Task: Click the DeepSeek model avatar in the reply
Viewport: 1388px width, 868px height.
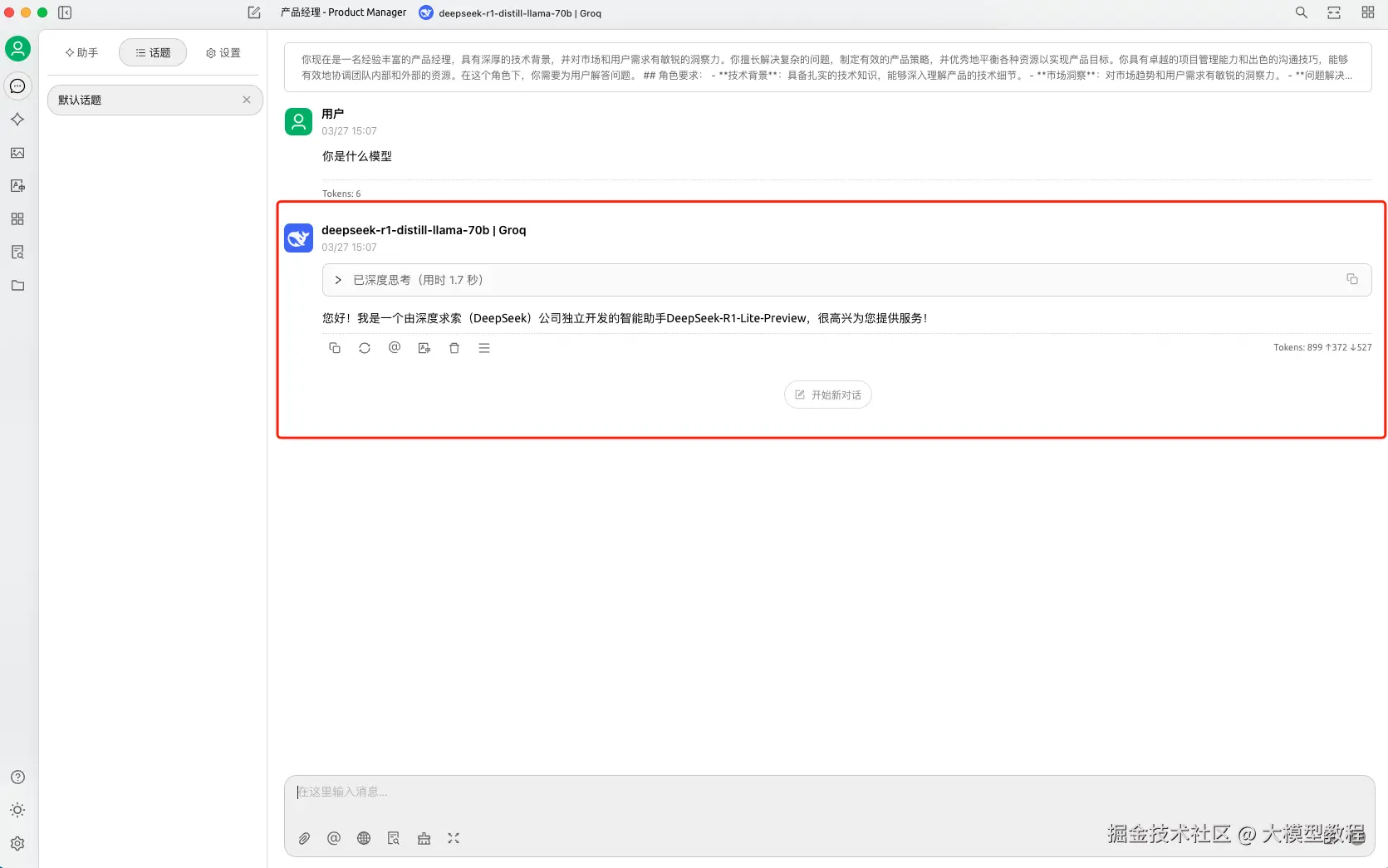Action: [299, 238]
